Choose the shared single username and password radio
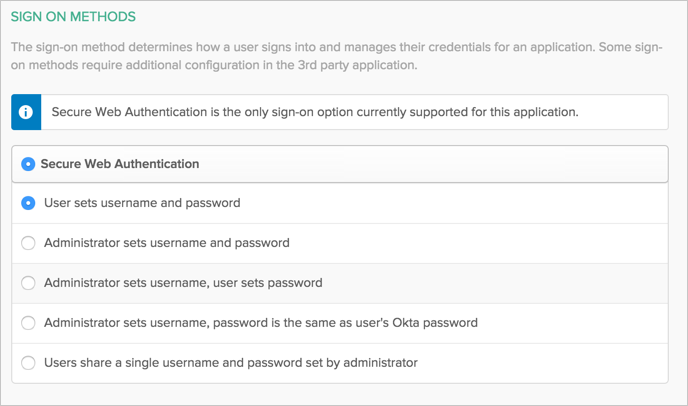The image size is (688, 406). (28, 362)
